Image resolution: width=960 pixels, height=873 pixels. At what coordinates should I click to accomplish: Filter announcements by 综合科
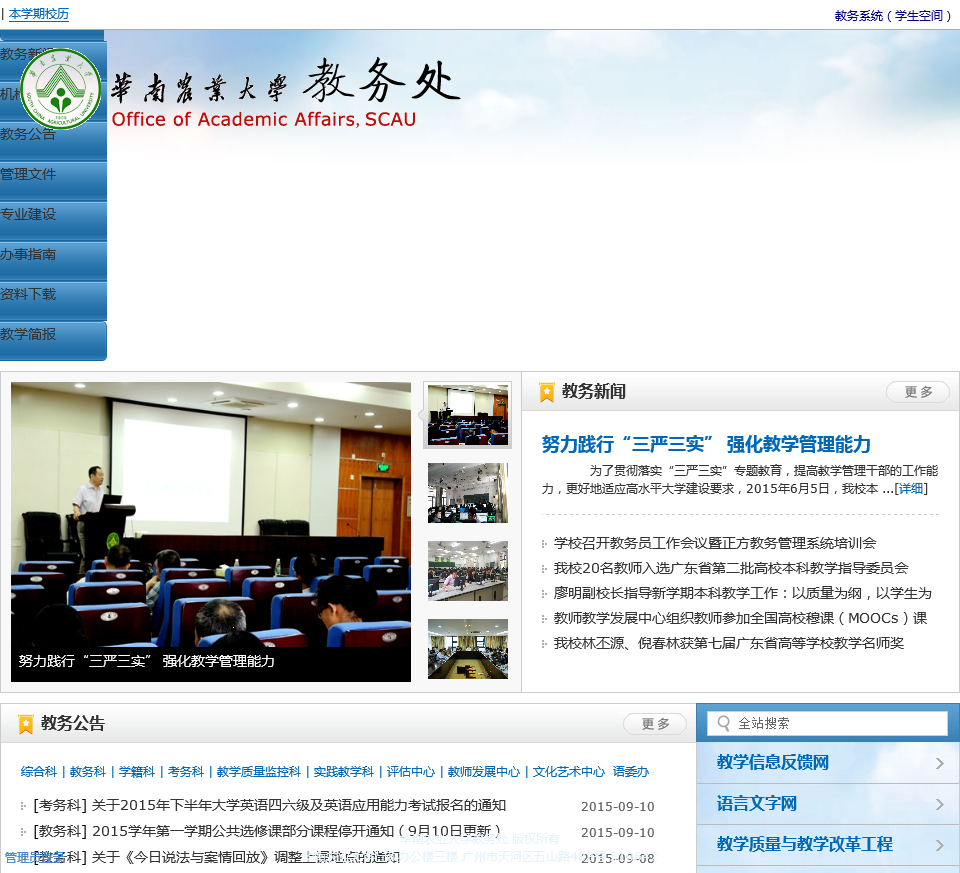pyautogui.click(x=39, y=772)
